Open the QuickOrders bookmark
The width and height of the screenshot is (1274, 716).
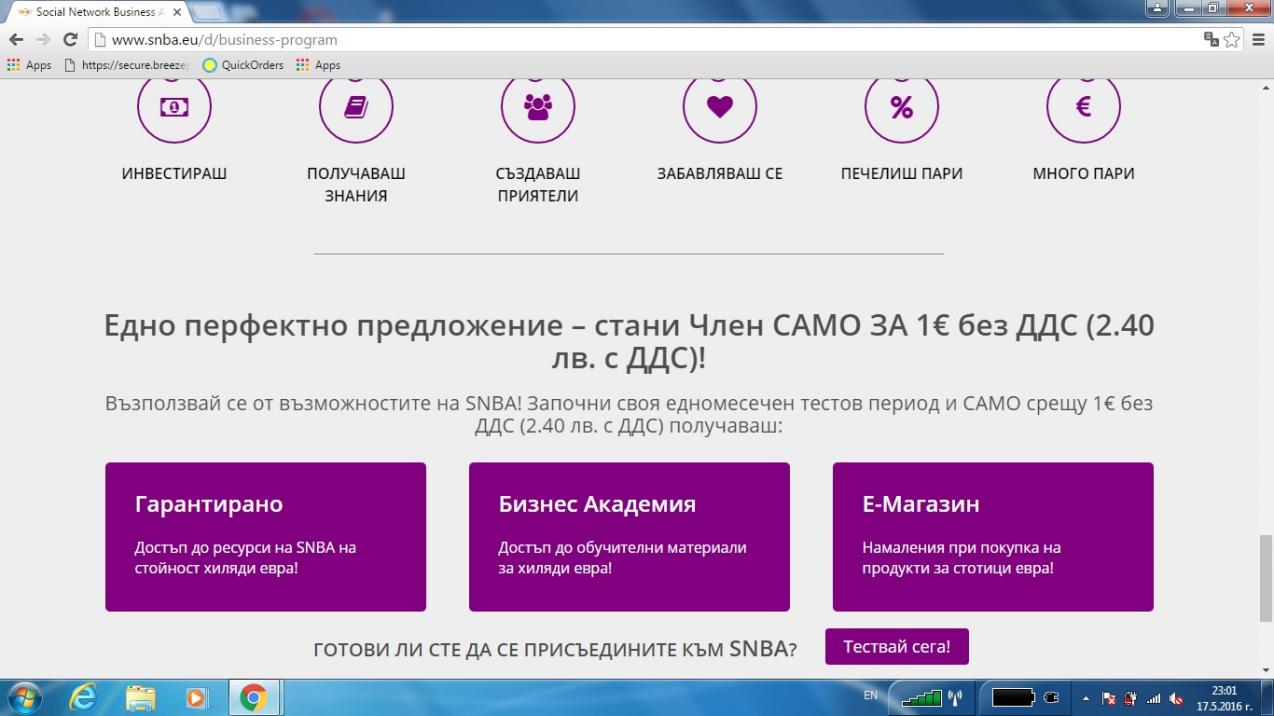coord(243,65)
